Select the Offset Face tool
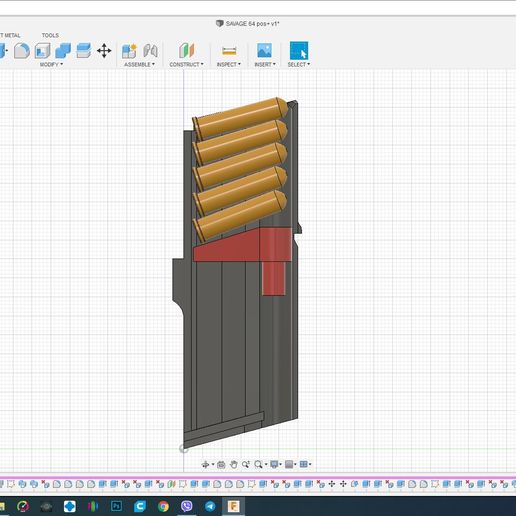The width and height of the screenshot is (516, 516). 83,51
